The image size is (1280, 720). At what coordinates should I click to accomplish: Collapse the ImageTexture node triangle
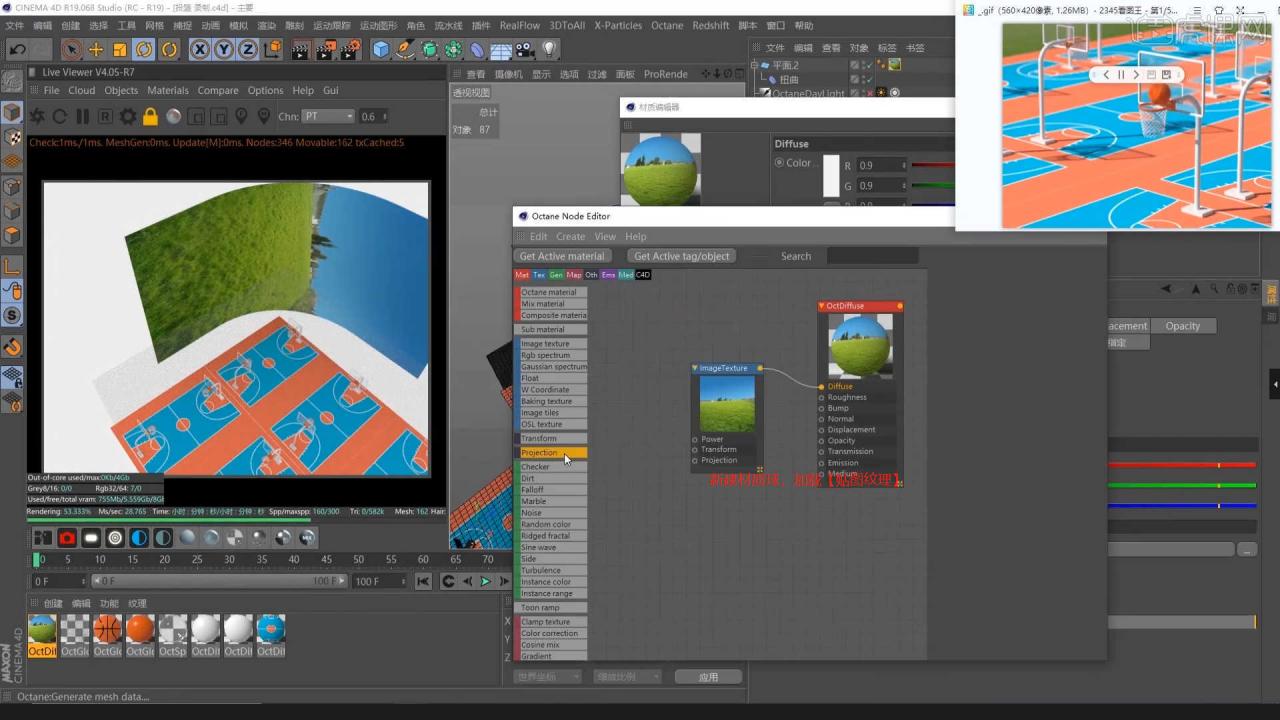coord(695,368)
